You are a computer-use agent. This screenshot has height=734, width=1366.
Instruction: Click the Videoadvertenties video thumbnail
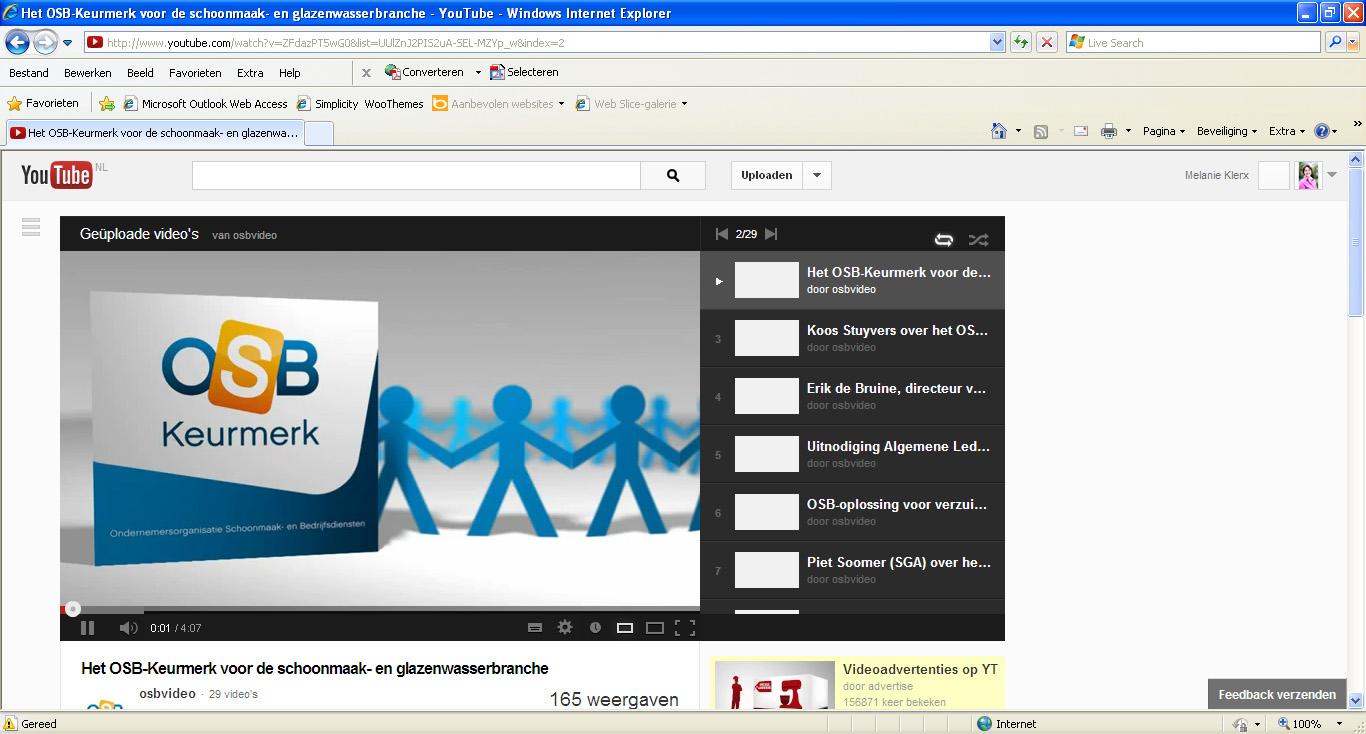[774, 685]
